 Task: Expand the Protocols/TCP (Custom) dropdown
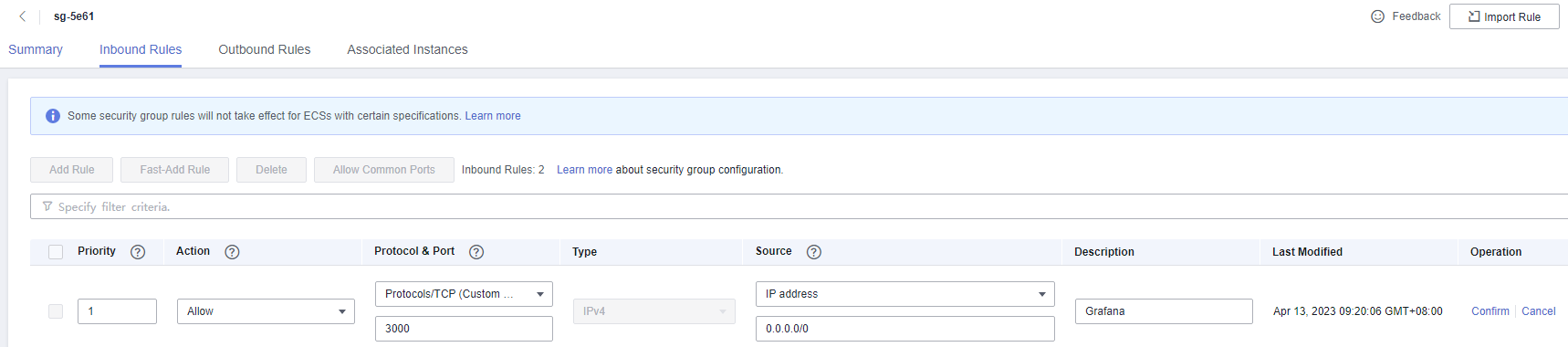[464, 294]
